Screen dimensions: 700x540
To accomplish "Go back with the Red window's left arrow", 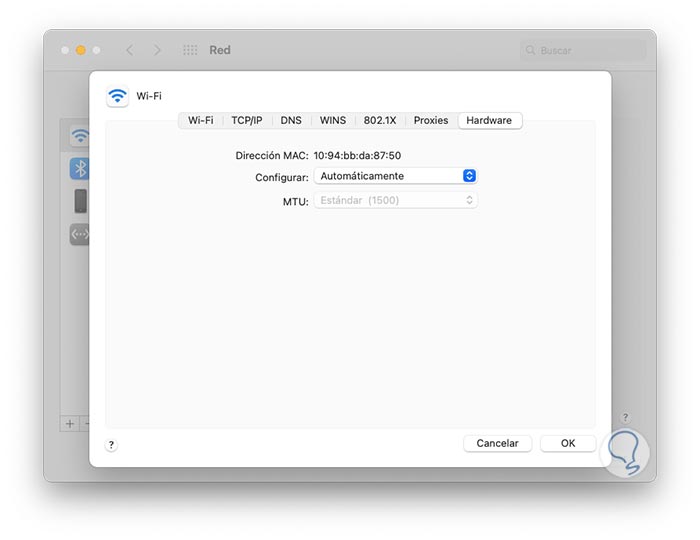I will tap(130, 50).
